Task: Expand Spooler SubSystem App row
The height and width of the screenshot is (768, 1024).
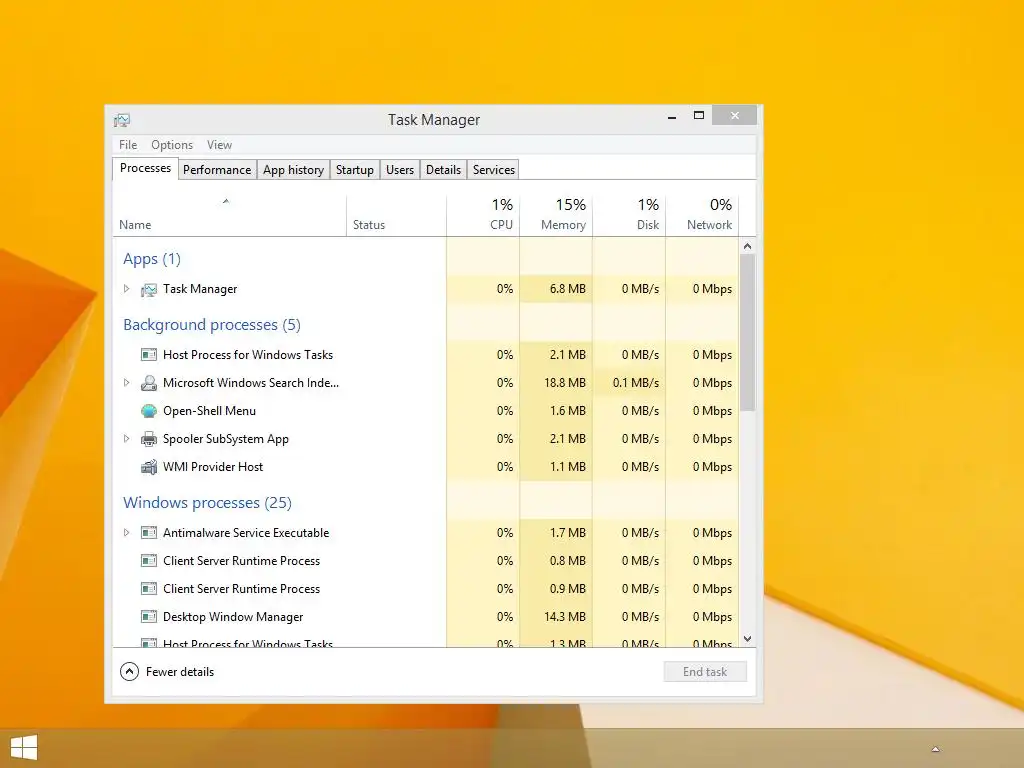Action: point(127,439)
